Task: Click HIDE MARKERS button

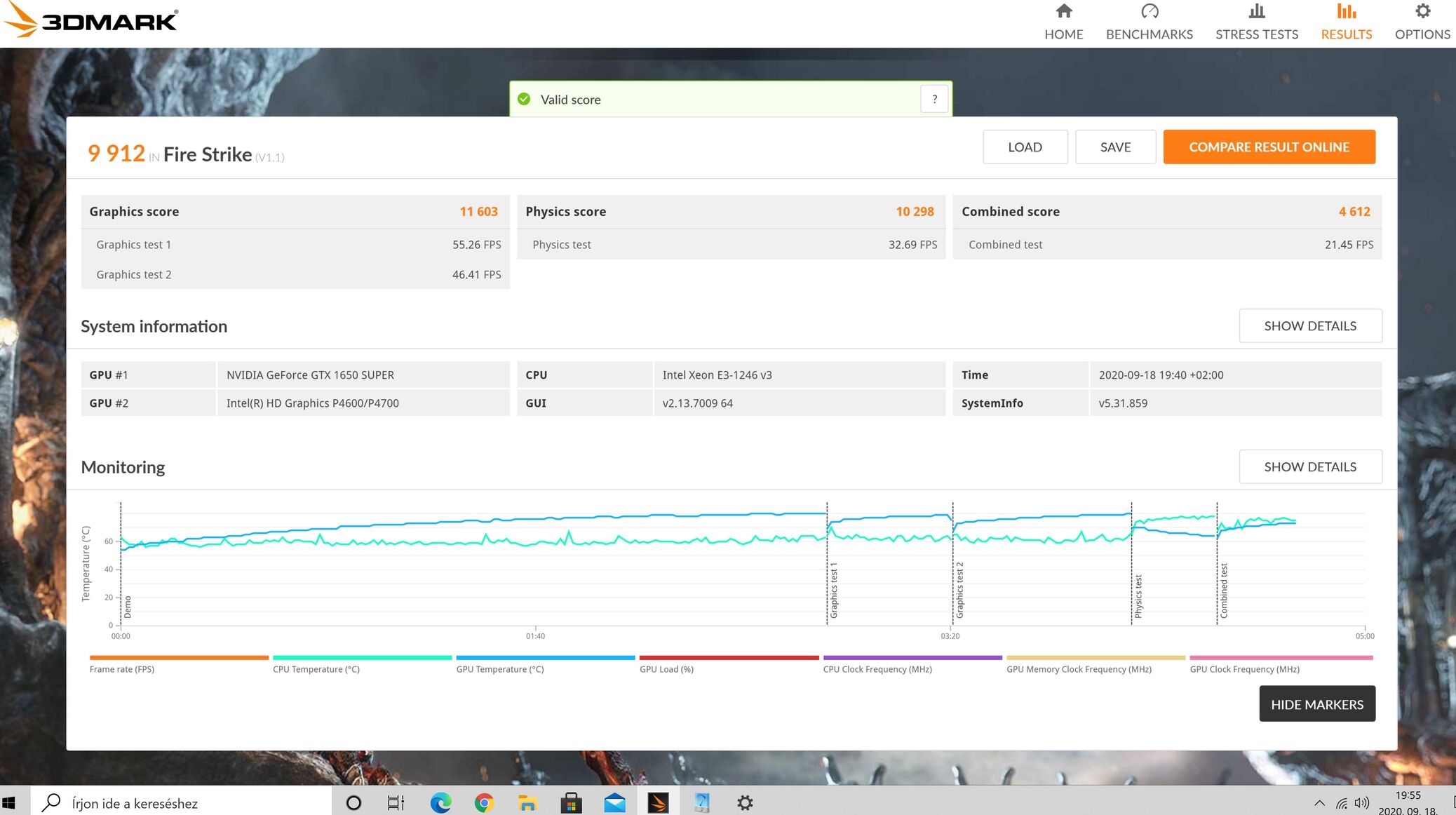Action: point(1317,704)
